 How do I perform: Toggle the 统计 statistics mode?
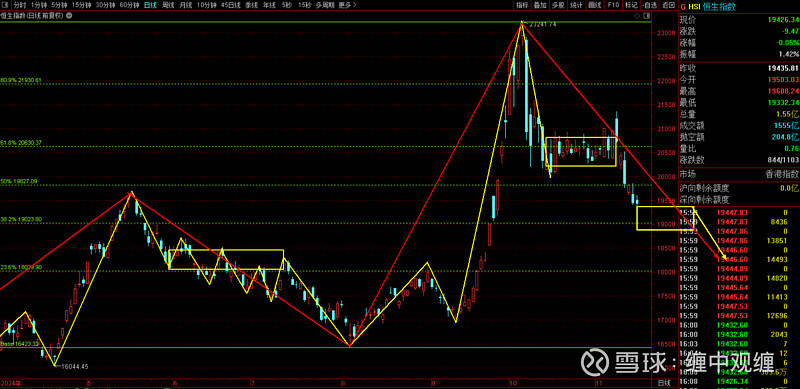point(576,5)
